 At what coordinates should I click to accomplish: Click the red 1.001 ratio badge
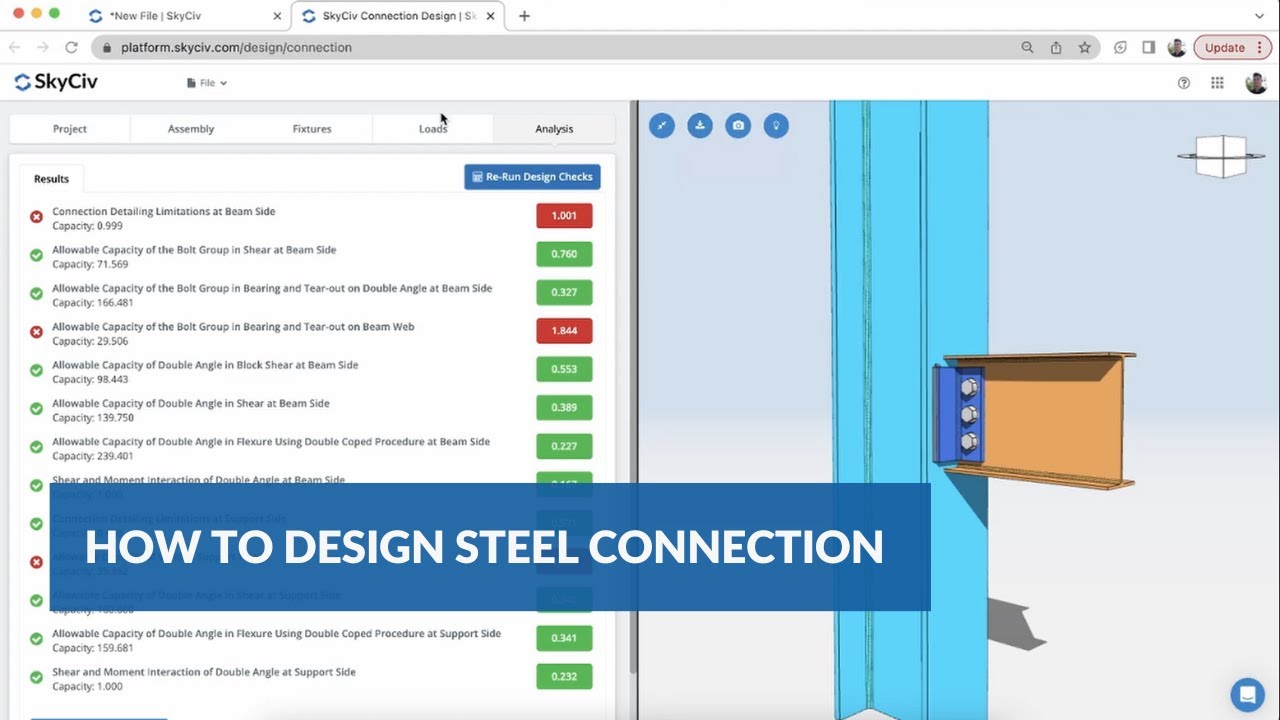pos(564,216)
